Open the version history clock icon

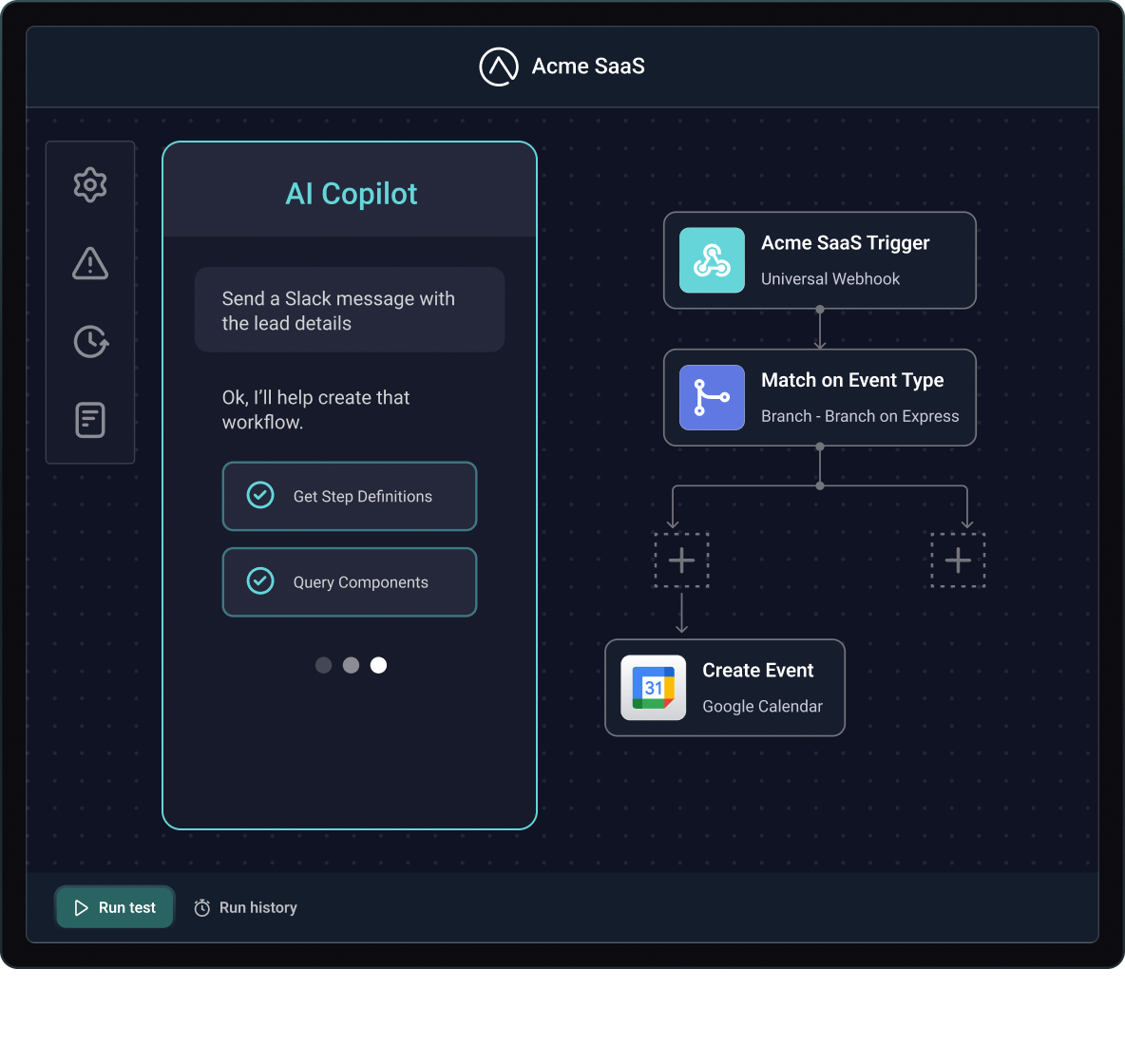[90, 341]
